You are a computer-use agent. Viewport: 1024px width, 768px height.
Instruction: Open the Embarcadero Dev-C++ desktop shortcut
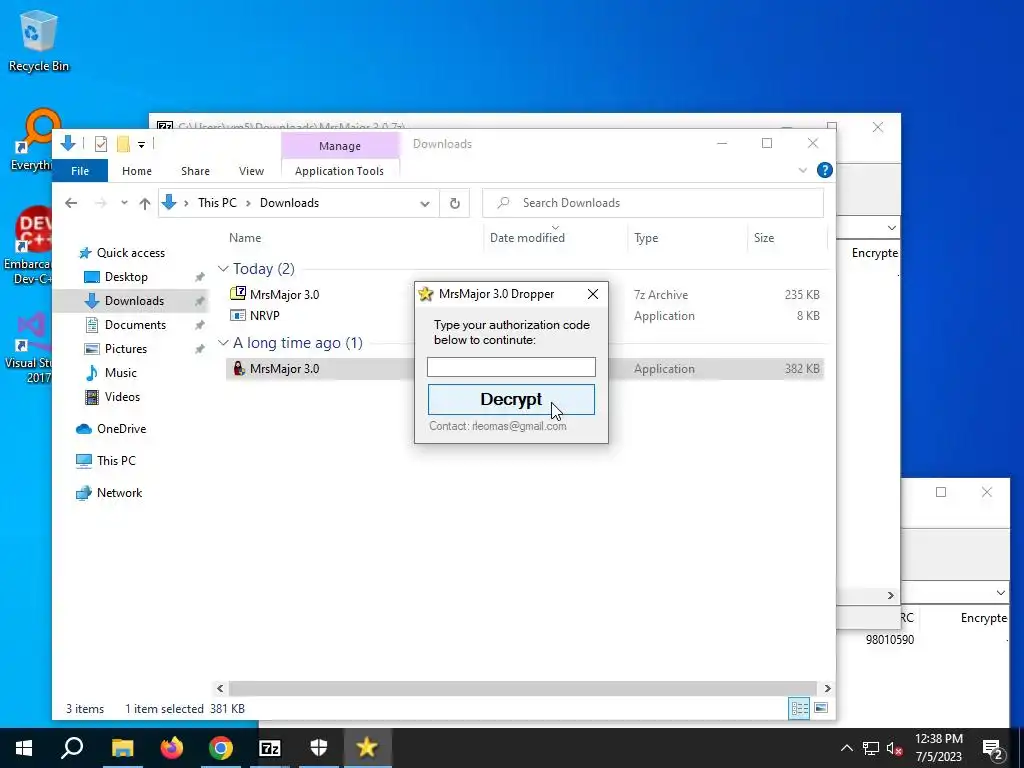(27, 245)
